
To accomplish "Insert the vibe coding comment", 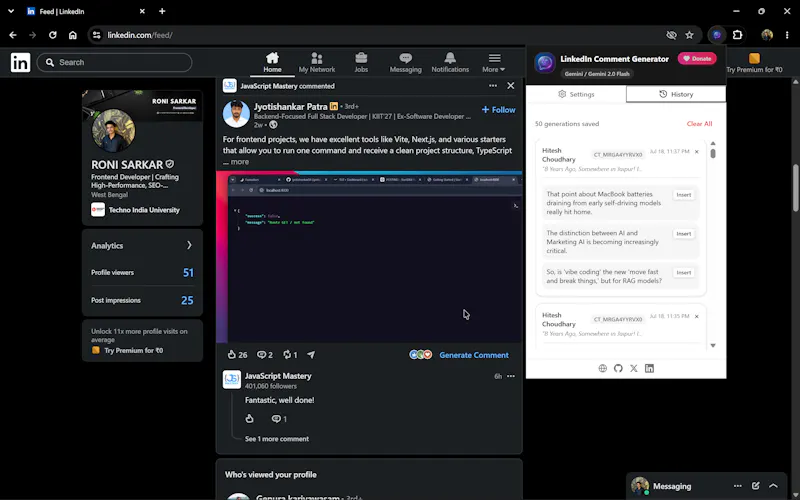I will point(684,272).
